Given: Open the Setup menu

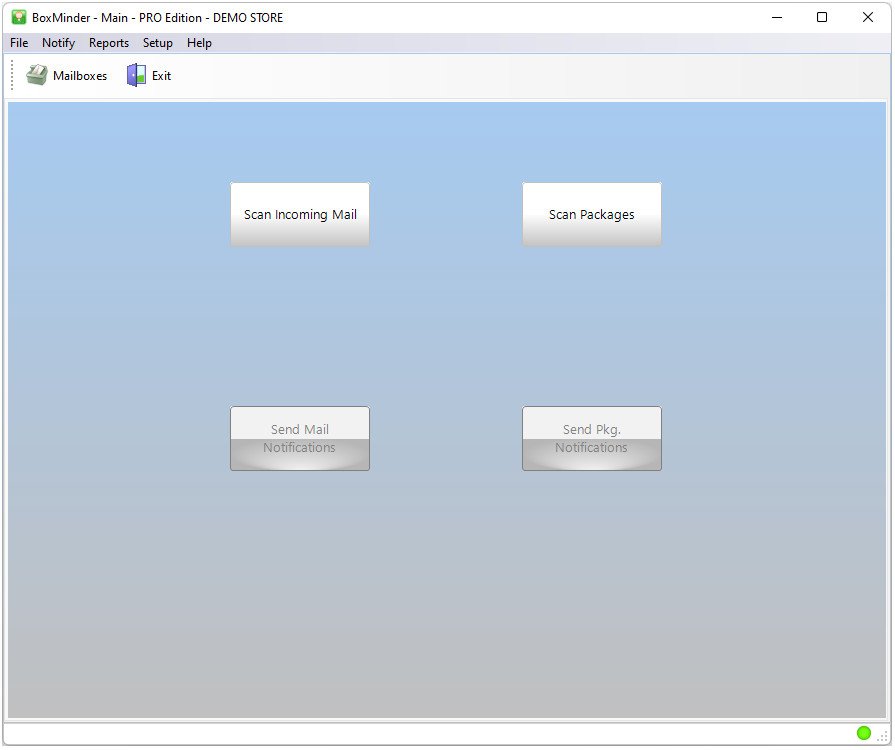Looking at the screenshot, I should (158, 43).
